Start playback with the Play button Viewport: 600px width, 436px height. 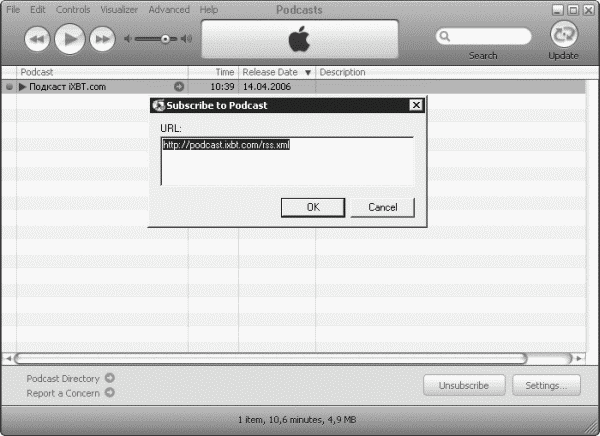pos(70,39)
